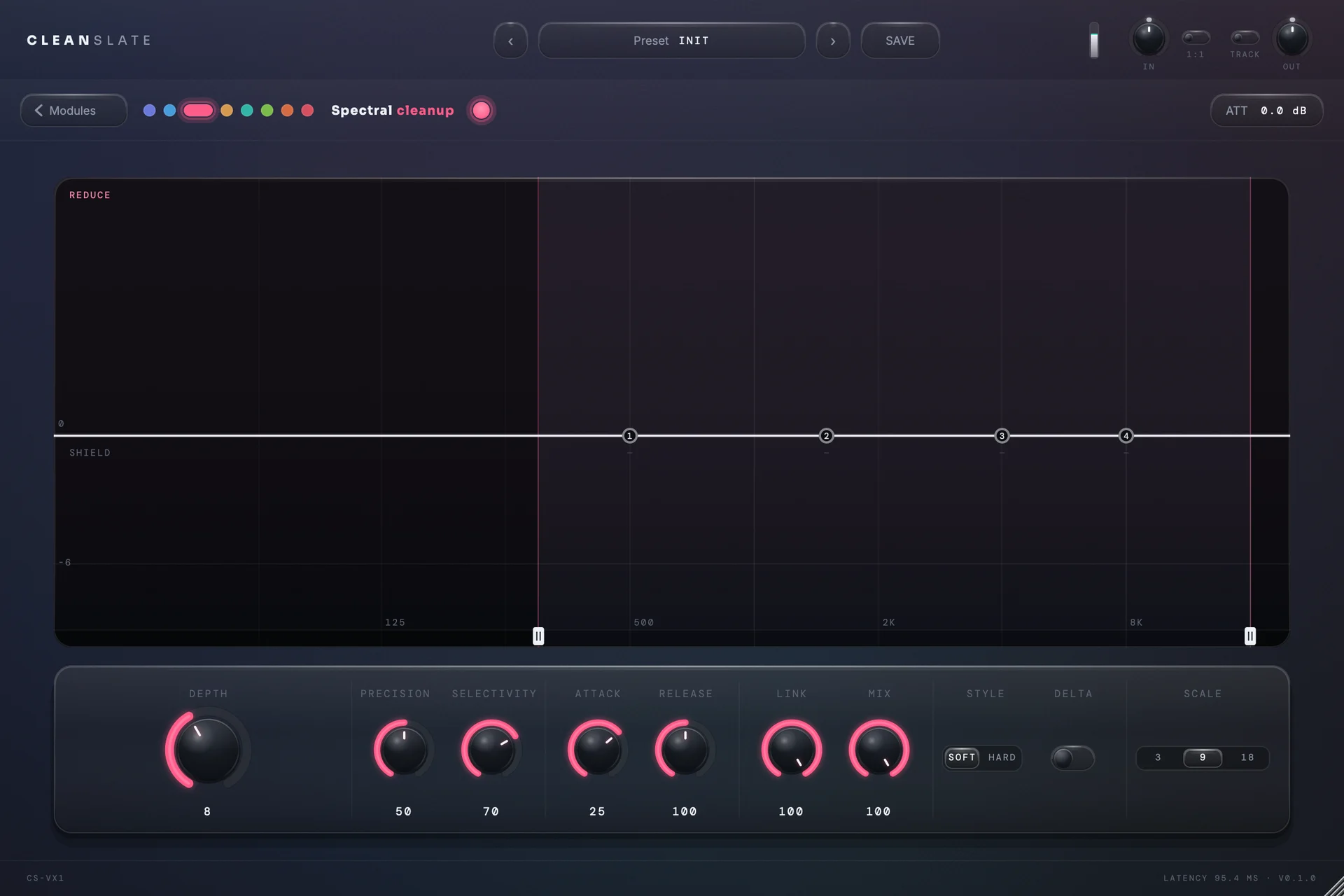
Task: Select SOFT style
Action: pos(962,757)
